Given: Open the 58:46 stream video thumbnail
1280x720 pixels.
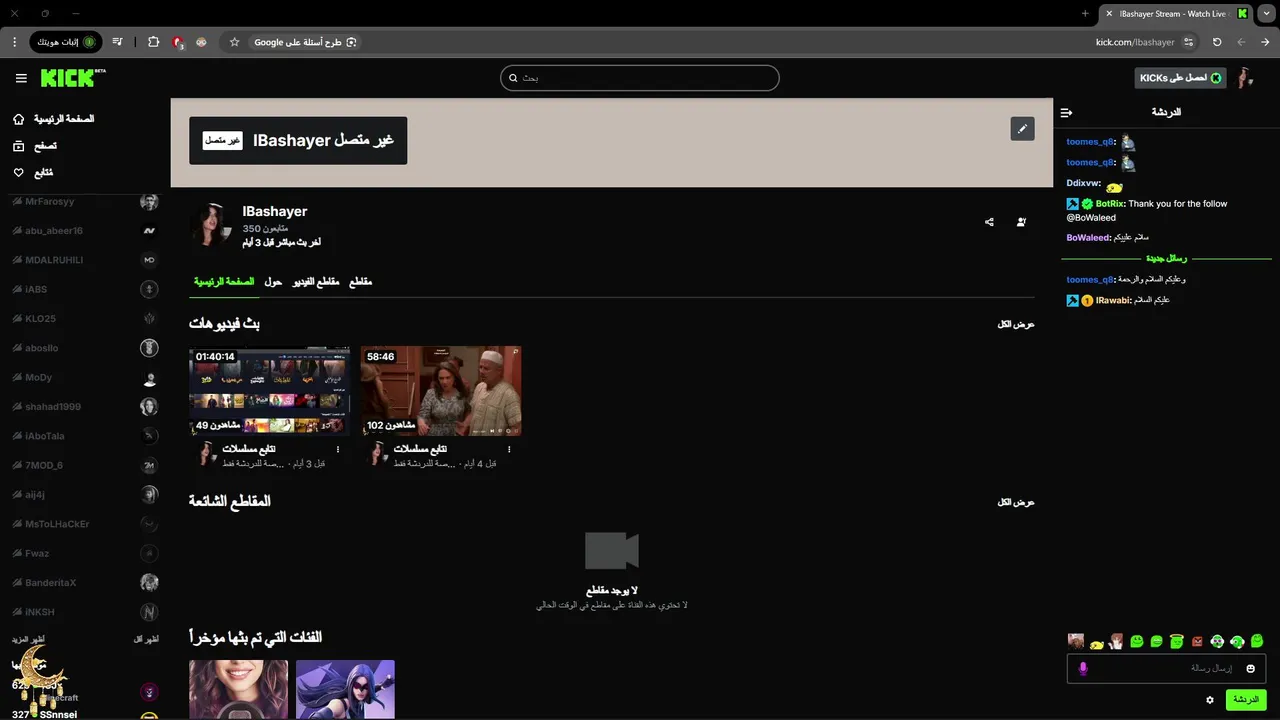Looking at the screenshot, I should point(441,391).
